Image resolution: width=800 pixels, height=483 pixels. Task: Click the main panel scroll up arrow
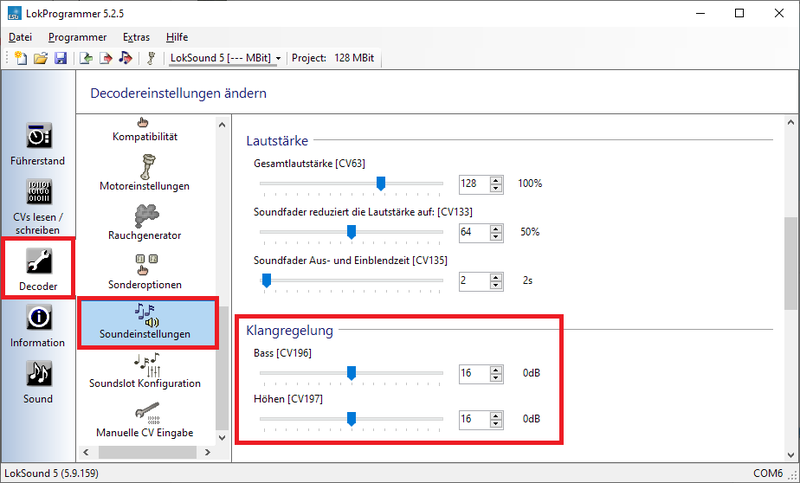791,122
